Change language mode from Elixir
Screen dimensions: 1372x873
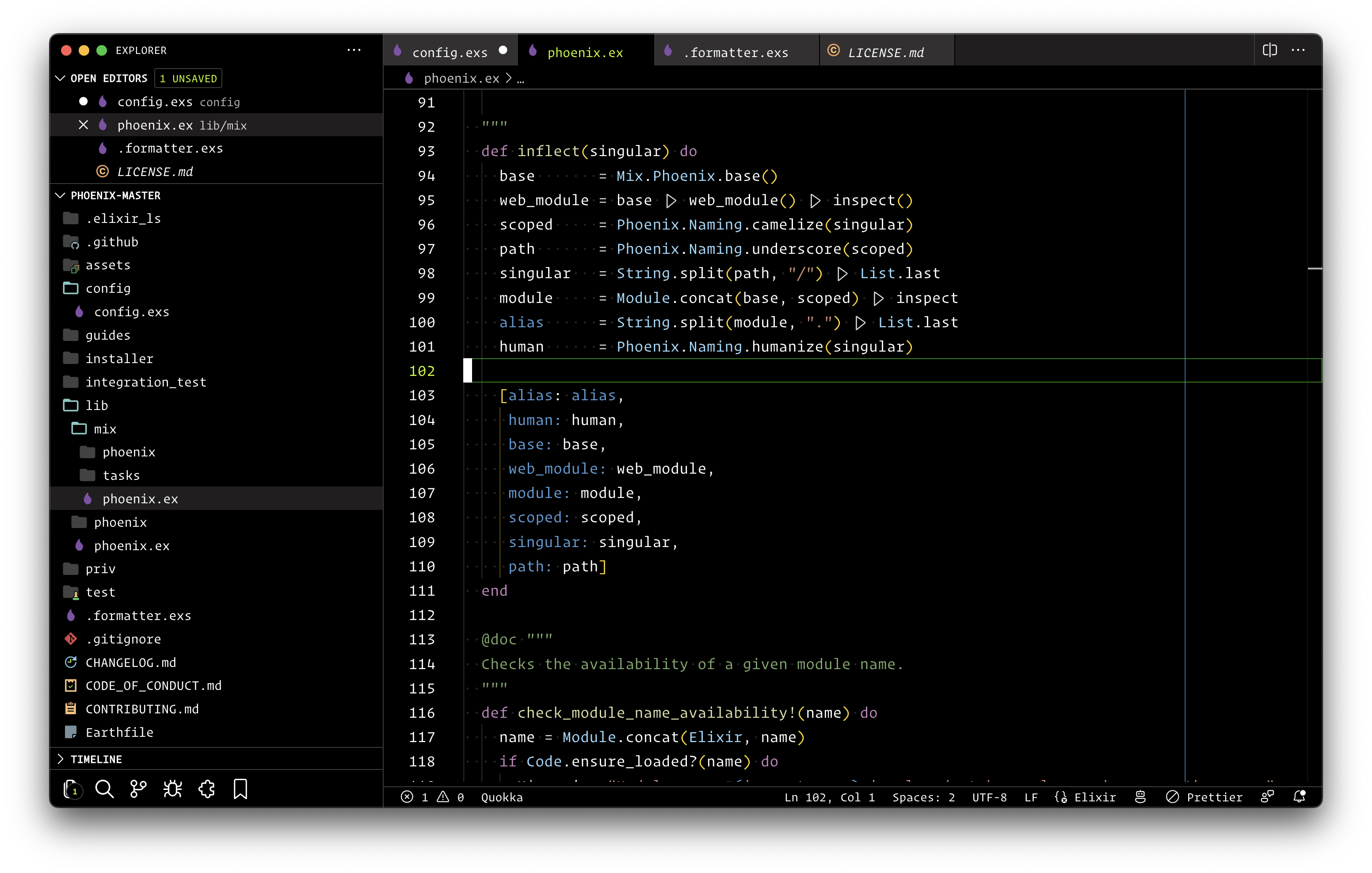coord(1094,797)
